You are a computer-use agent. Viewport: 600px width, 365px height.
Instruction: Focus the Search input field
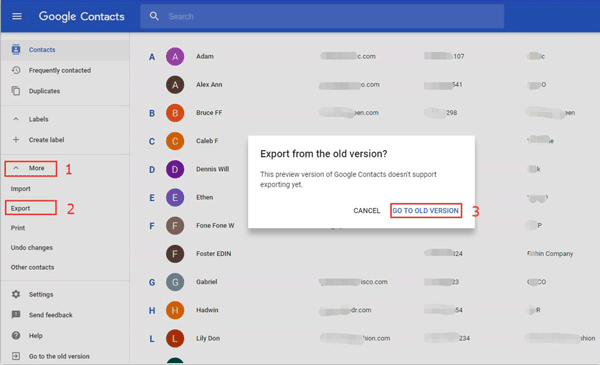pos(321,16)
